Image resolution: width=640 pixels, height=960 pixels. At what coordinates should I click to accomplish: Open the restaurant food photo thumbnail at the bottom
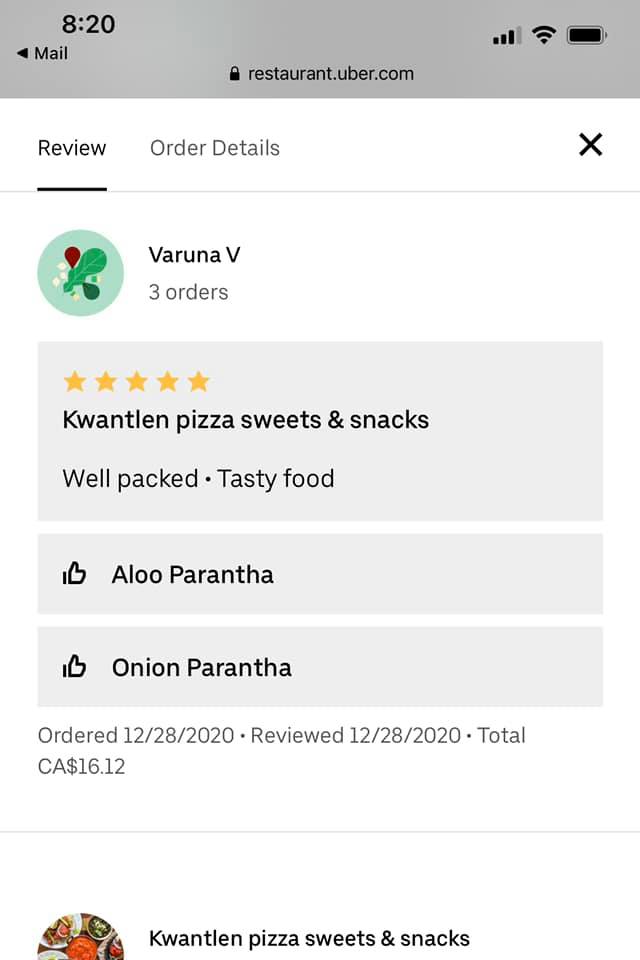click(x=80, y=938)
